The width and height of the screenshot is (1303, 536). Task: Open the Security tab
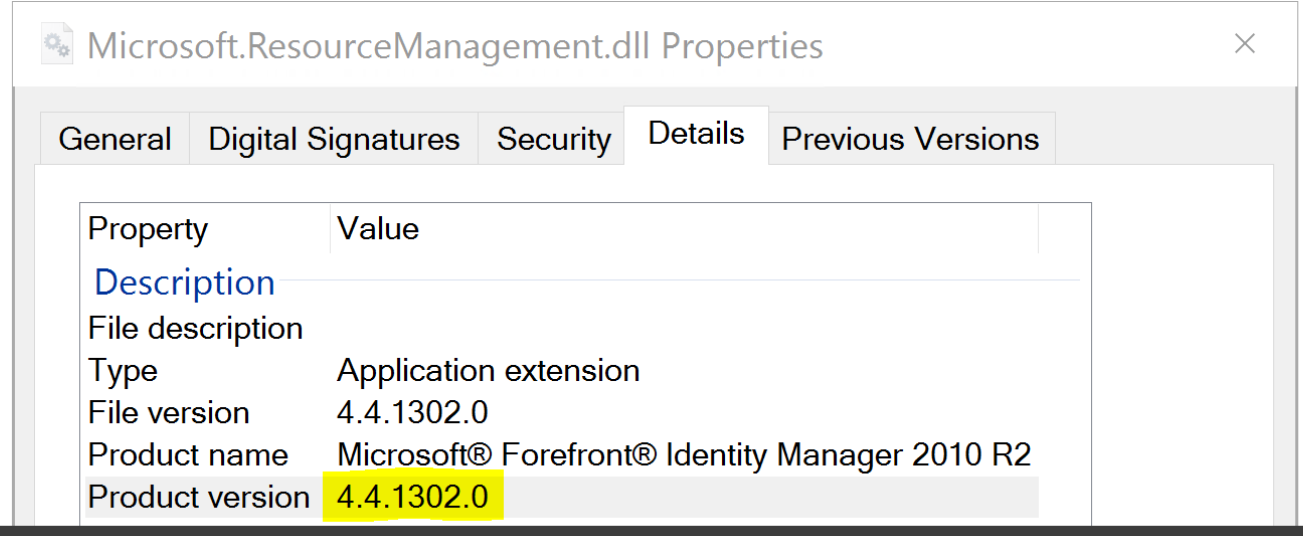tap(553, 139)
